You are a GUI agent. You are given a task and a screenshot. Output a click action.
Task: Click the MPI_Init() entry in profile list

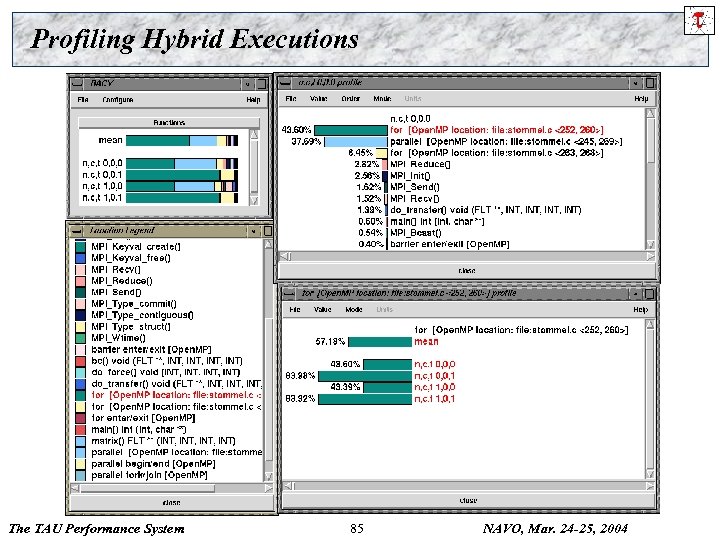pos(410,175)
